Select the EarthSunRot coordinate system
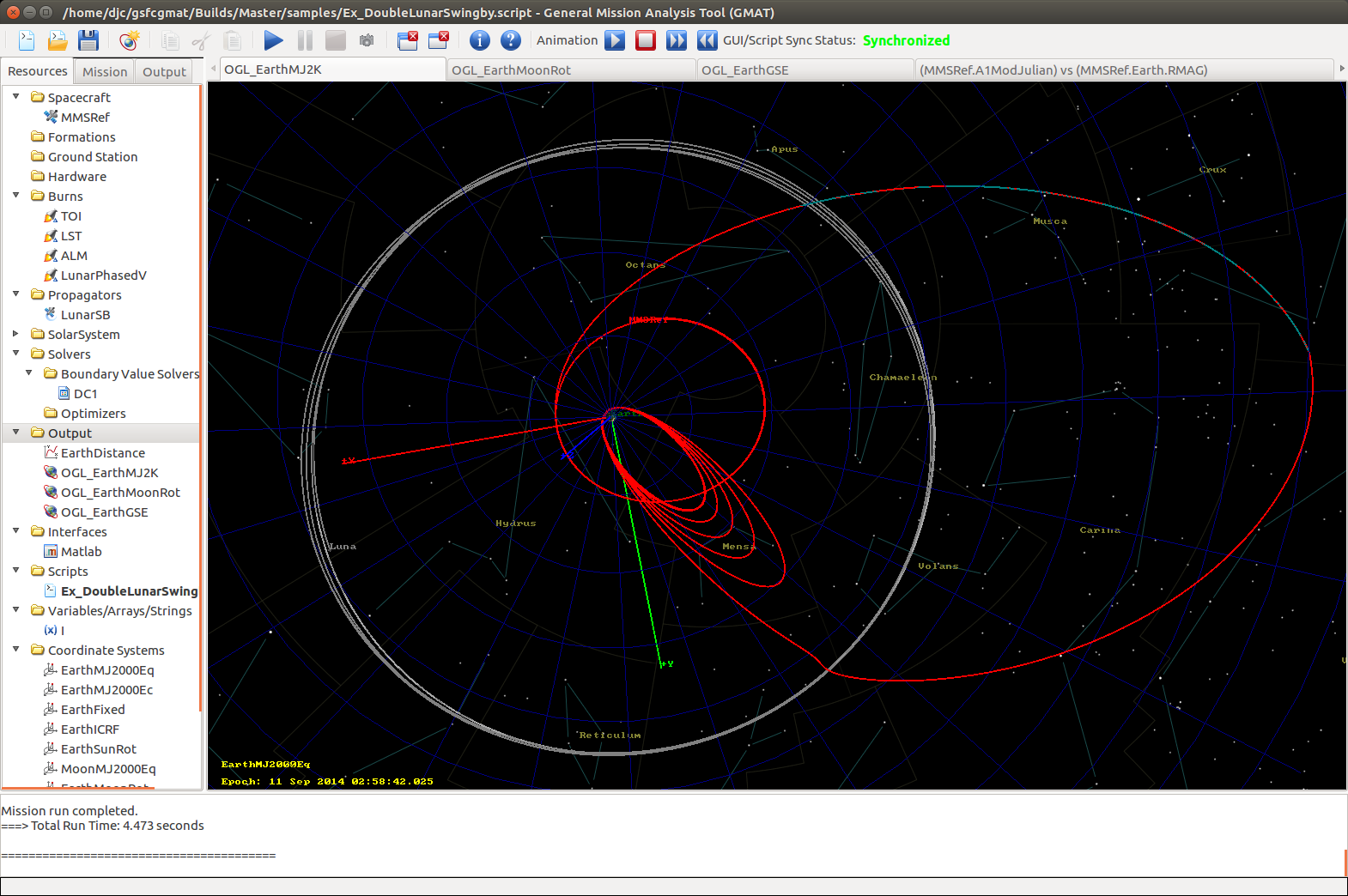 pos(90,749)
